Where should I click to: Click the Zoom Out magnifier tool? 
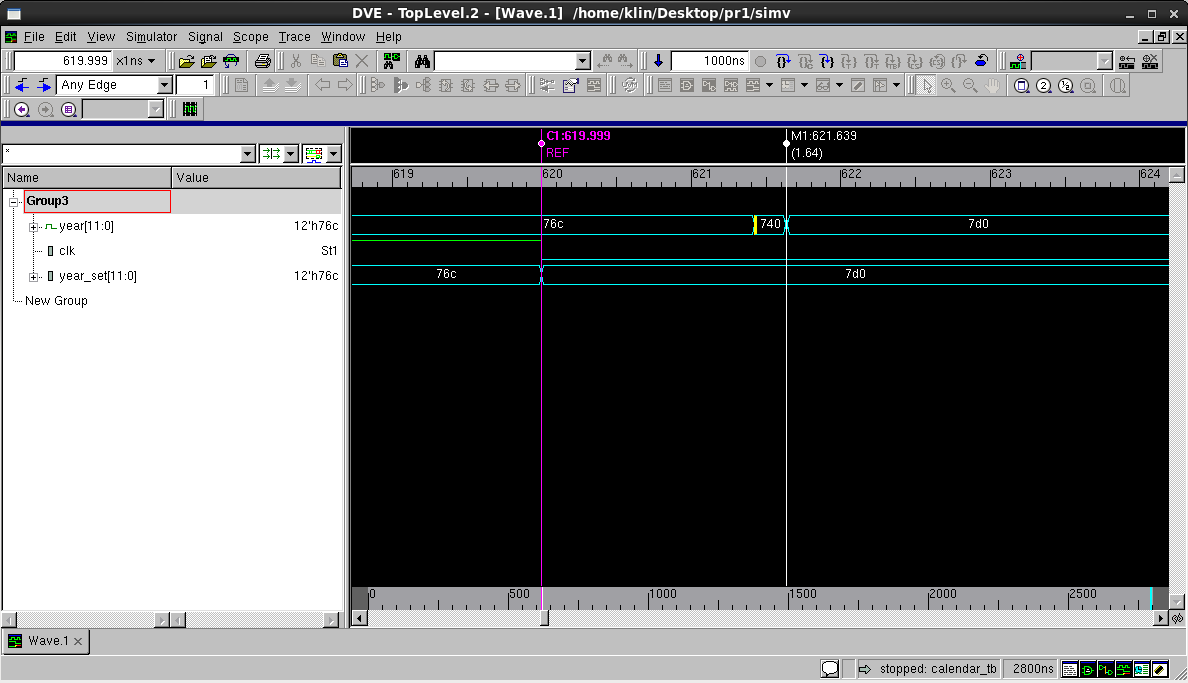970,86
